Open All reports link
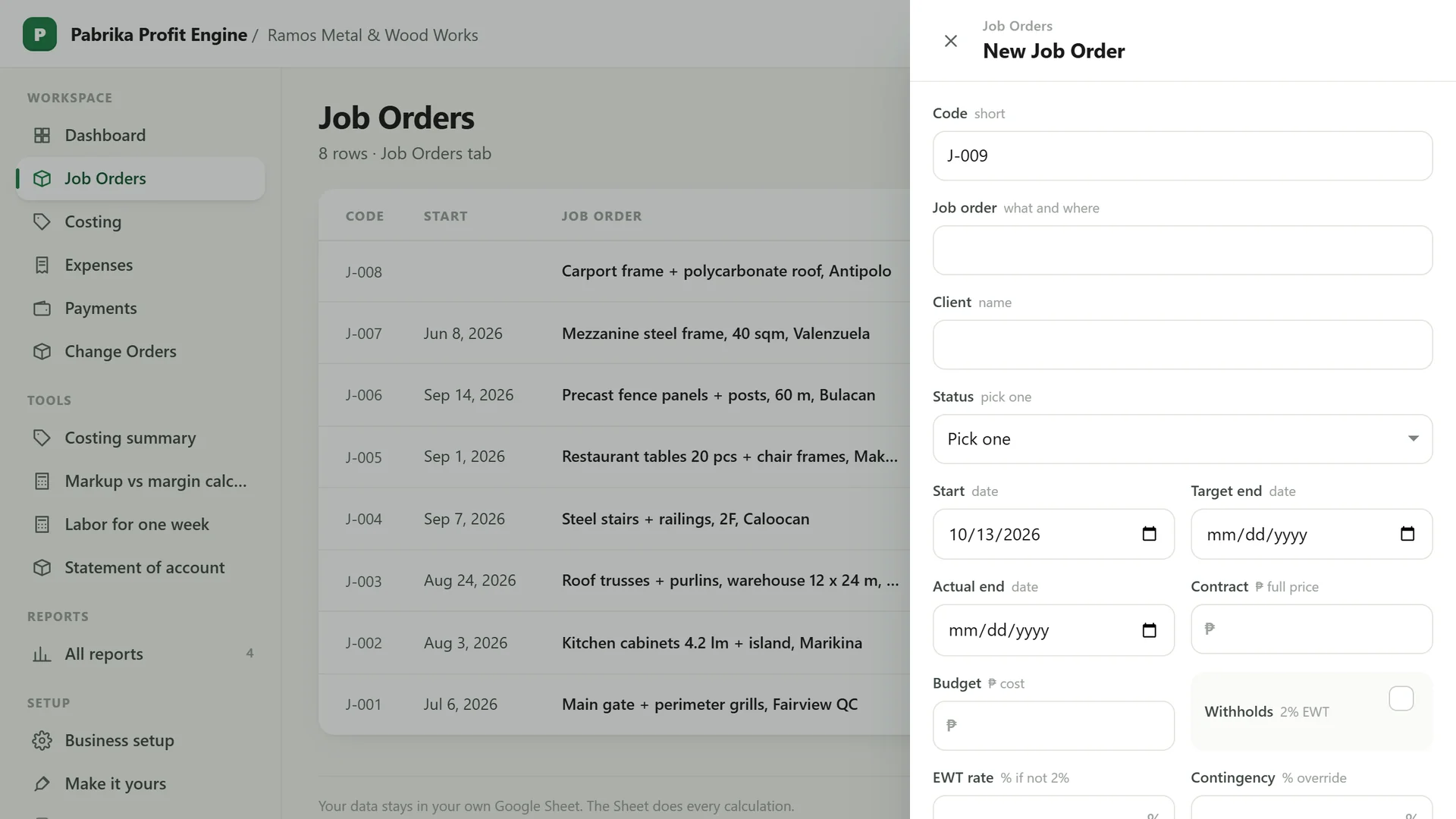The width and height of the screenshot is (1456, 819). pos(140,654)
